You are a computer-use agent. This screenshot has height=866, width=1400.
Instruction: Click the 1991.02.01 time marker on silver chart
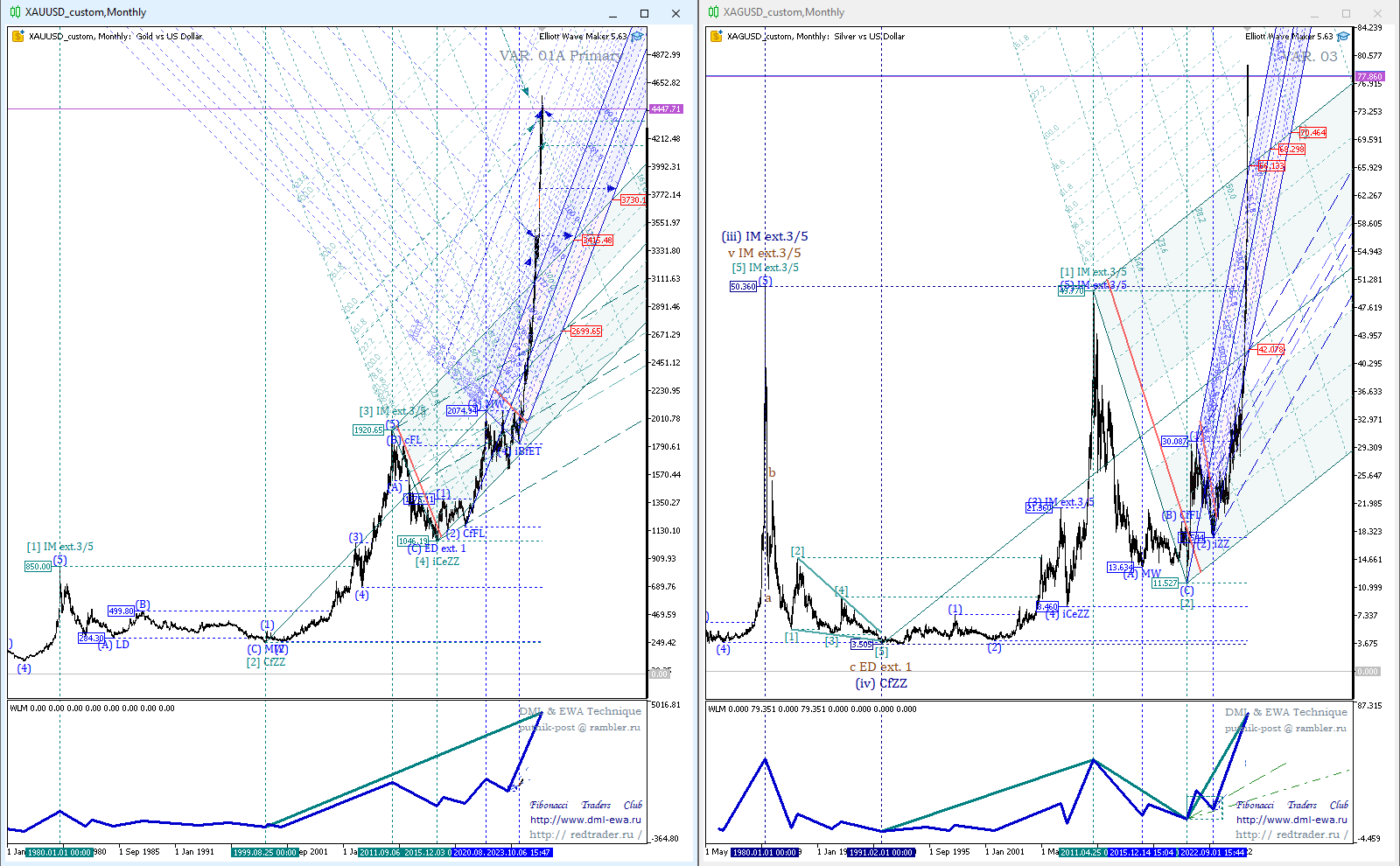coord(881,852)
